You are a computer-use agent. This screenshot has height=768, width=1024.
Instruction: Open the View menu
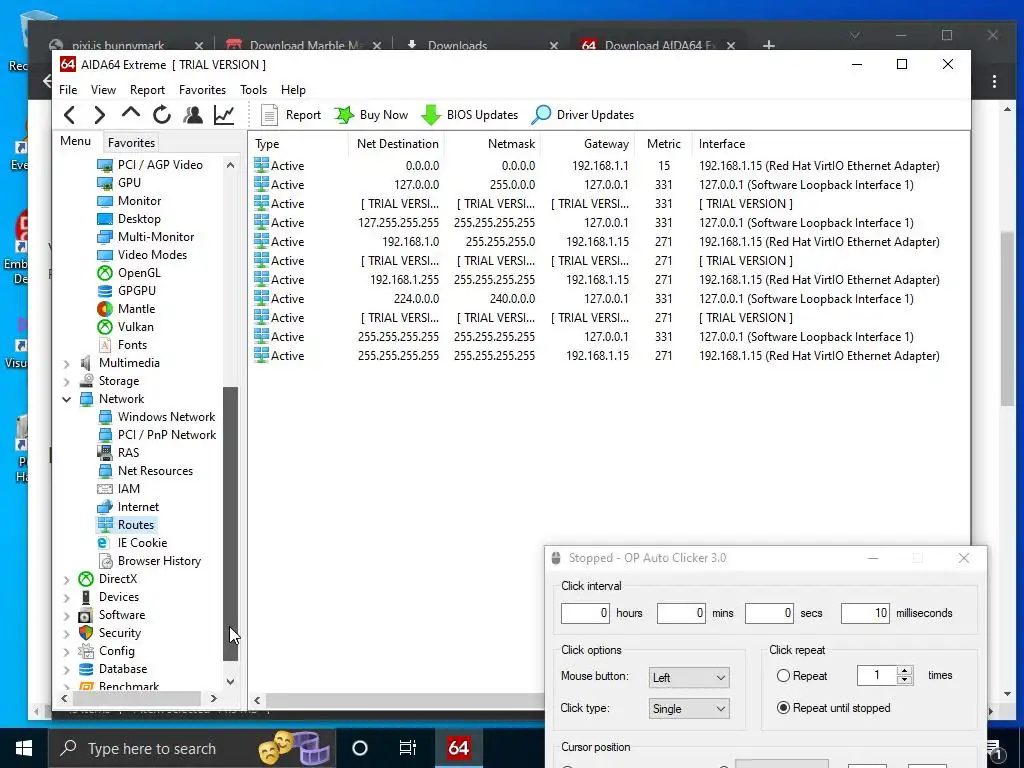(x=103, y=89)
